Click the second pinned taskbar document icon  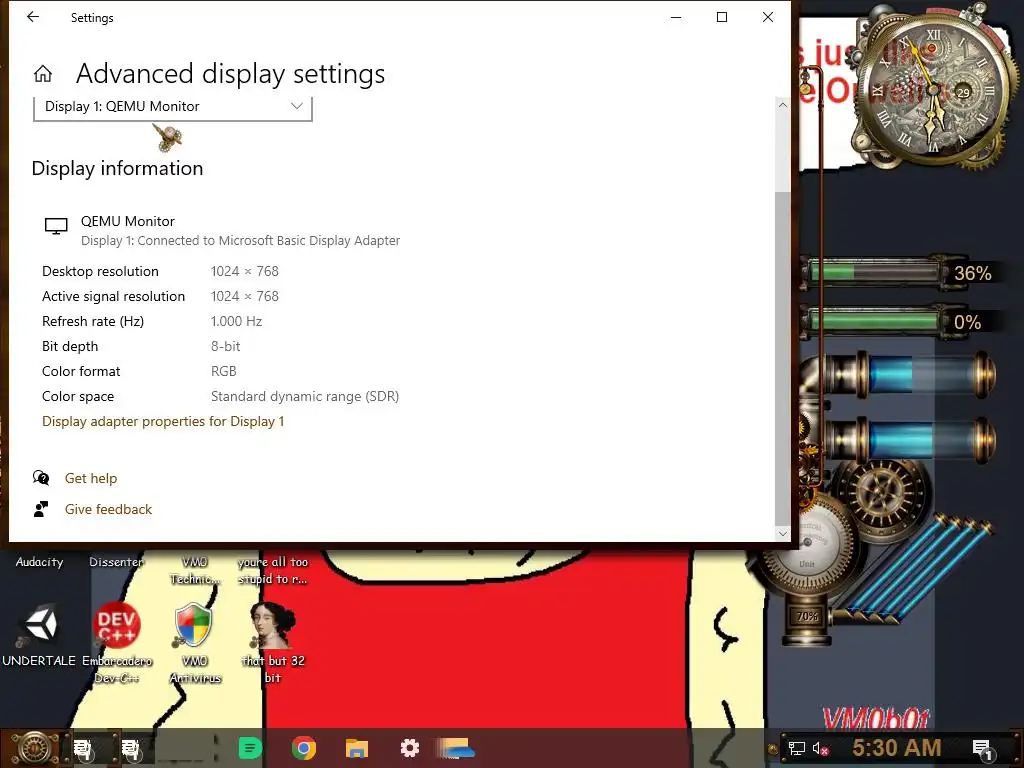coord(131,749)
